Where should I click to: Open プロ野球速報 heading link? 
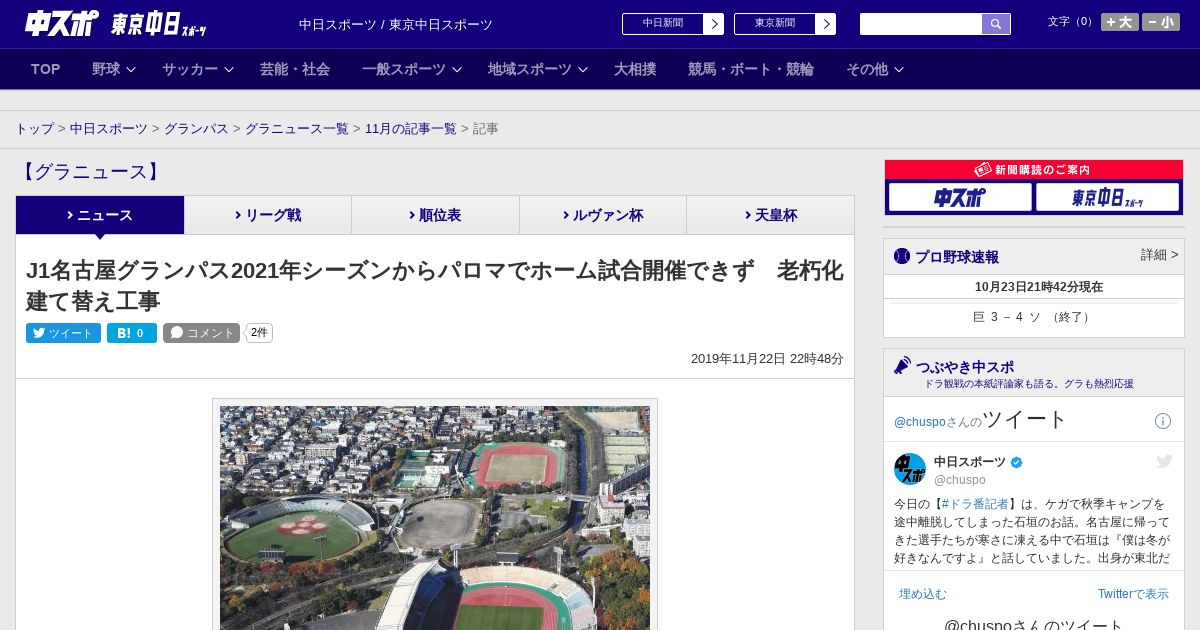957,257
